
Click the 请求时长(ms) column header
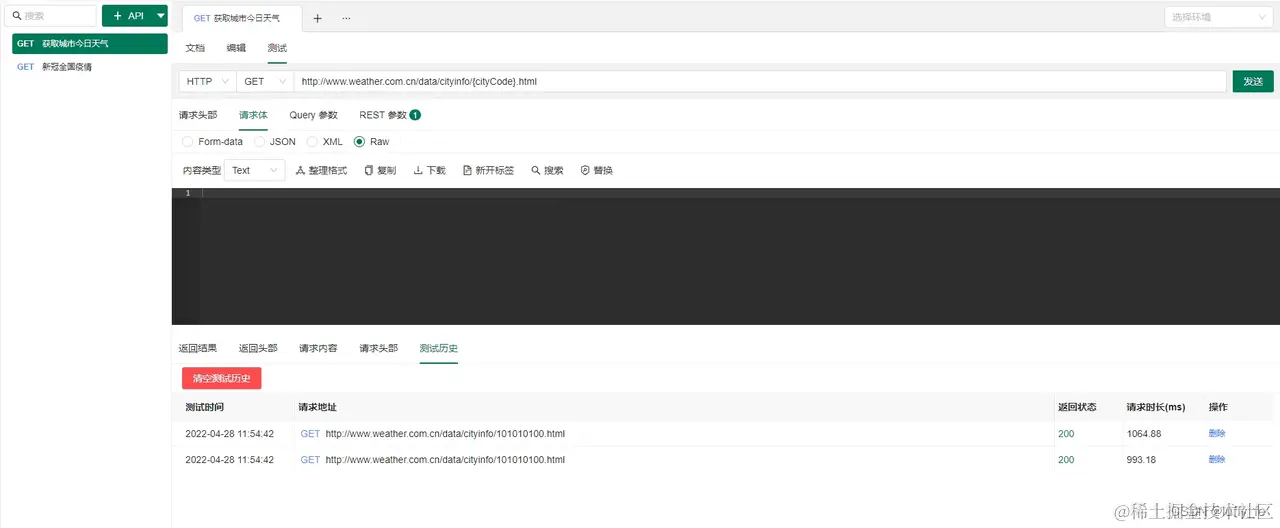(1155, 407)
